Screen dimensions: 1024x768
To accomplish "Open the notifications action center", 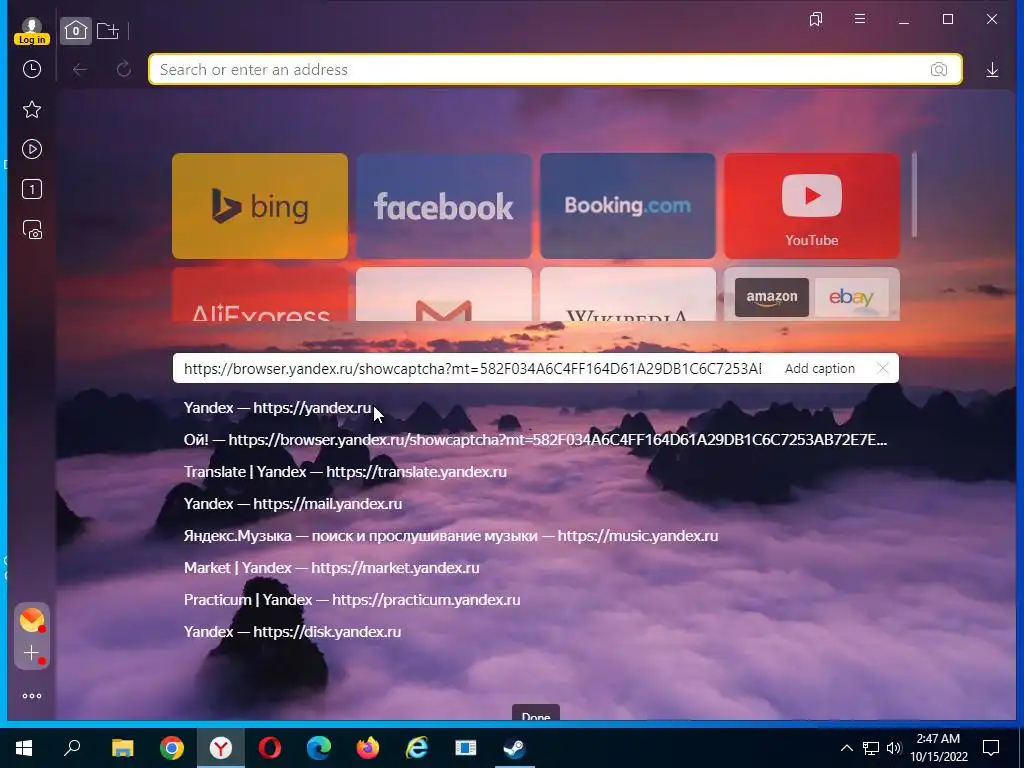I will click(991, 748).
